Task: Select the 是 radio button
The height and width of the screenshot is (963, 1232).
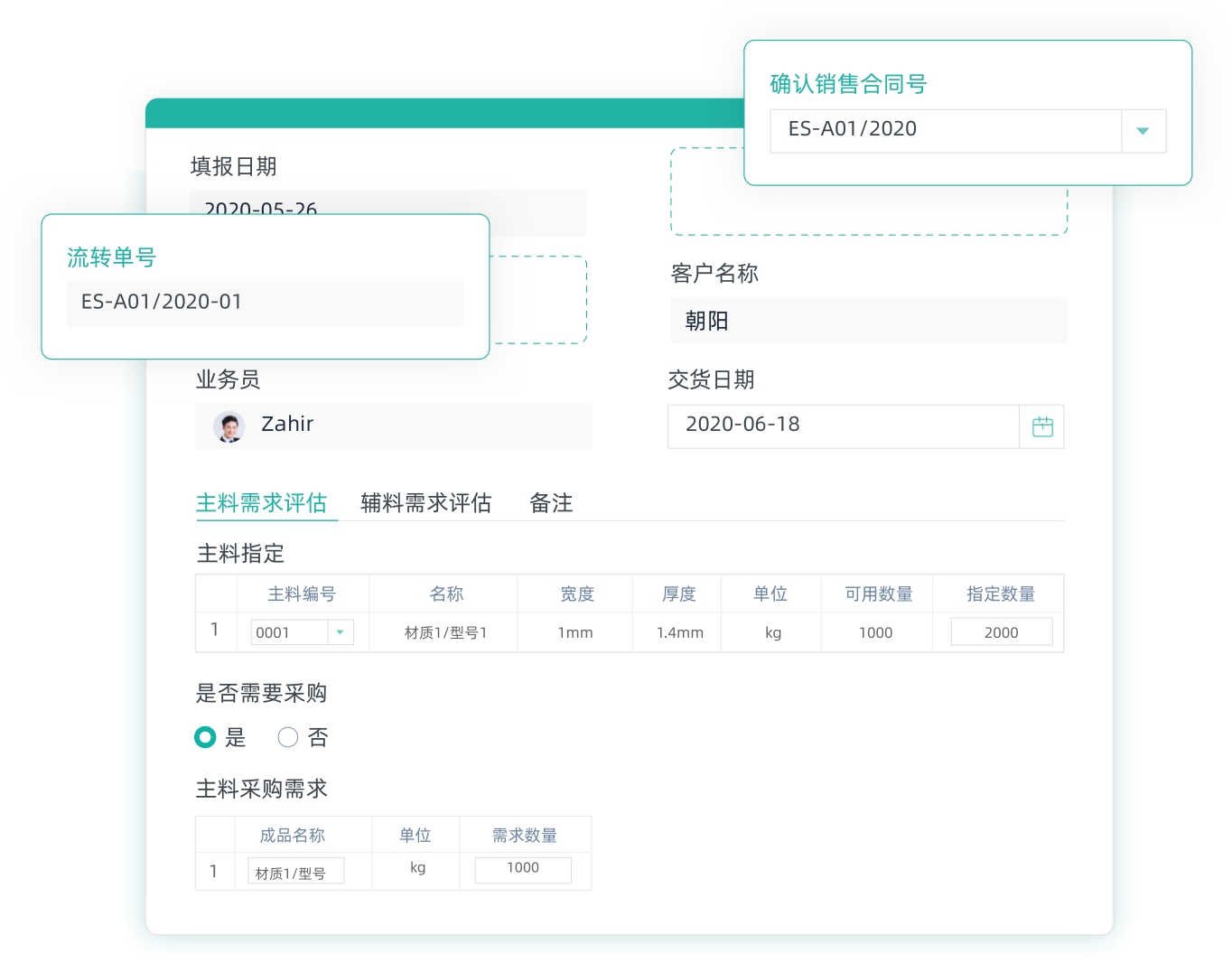Action: coord(206,737)
